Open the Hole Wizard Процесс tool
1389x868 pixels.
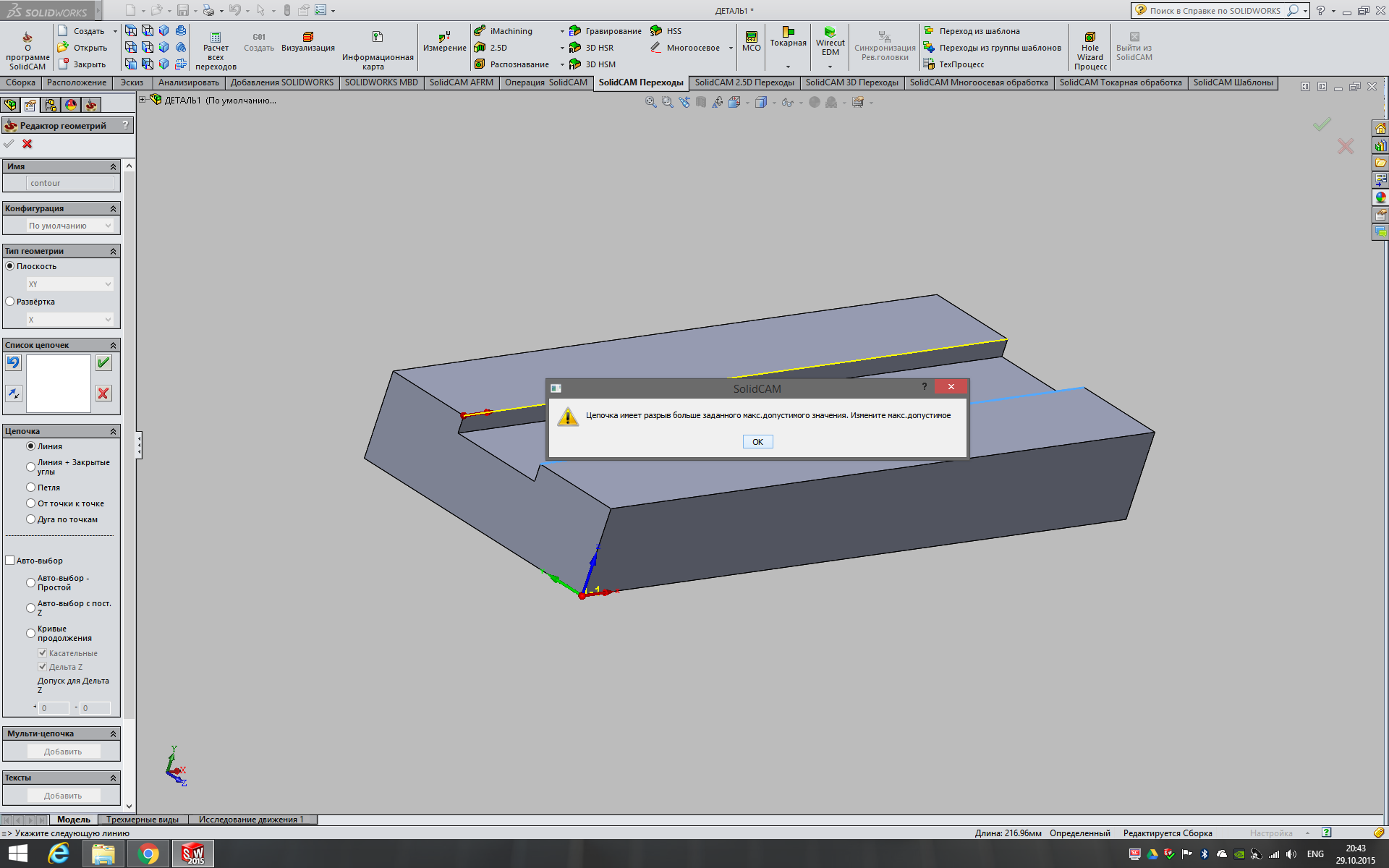coord(1089,37)
